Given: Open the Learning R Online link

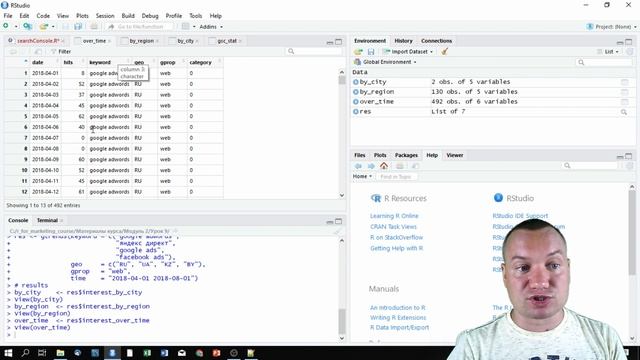Looking at the screenshot, I should pyautogui.click(x=394, y=216).
